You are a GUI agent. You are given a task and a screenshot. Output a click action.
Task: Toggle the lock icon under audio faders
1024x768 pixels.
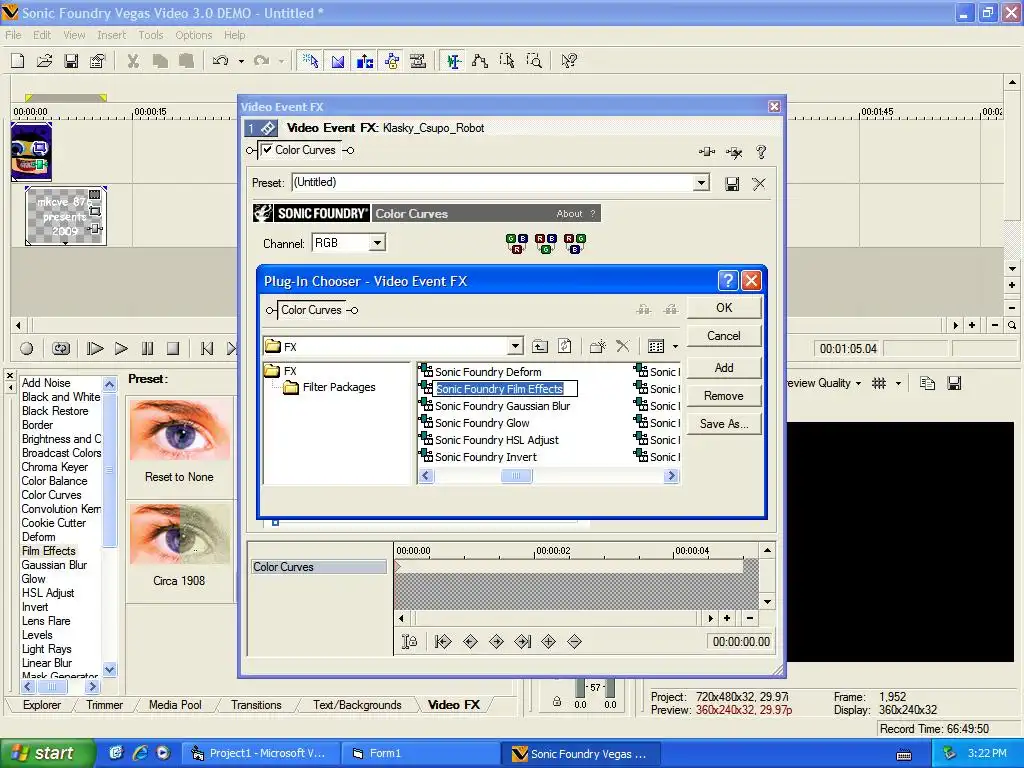(556, 702)
